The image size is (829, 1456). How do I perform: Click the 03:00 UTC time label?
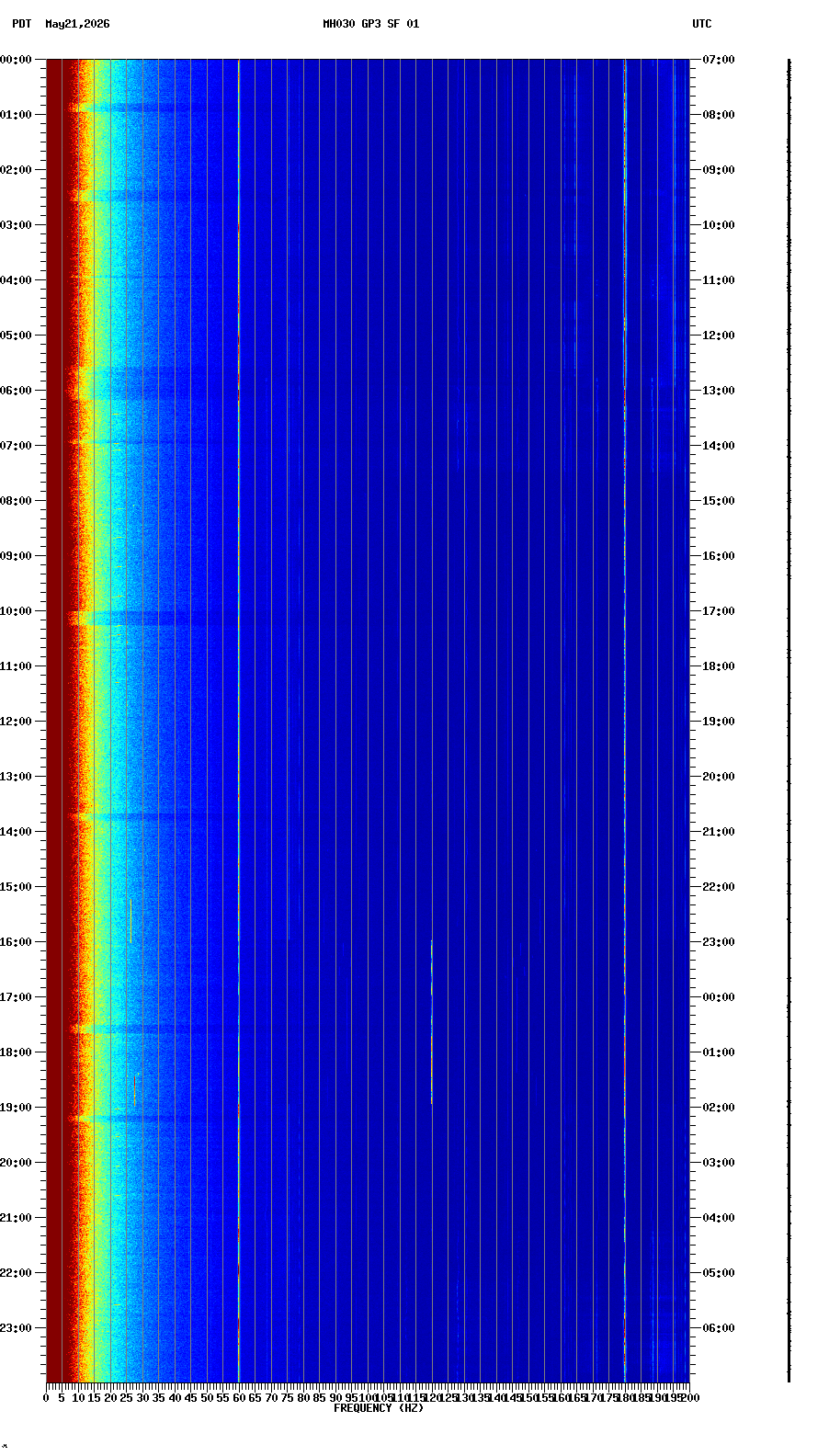[719, 1163]
